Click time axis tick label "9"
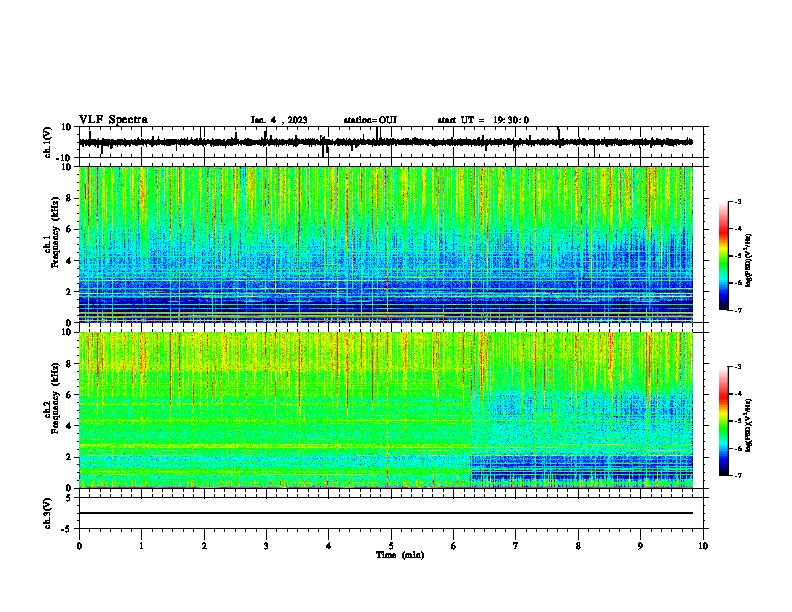This screenshot has width=792, height=612. point(640,546)
